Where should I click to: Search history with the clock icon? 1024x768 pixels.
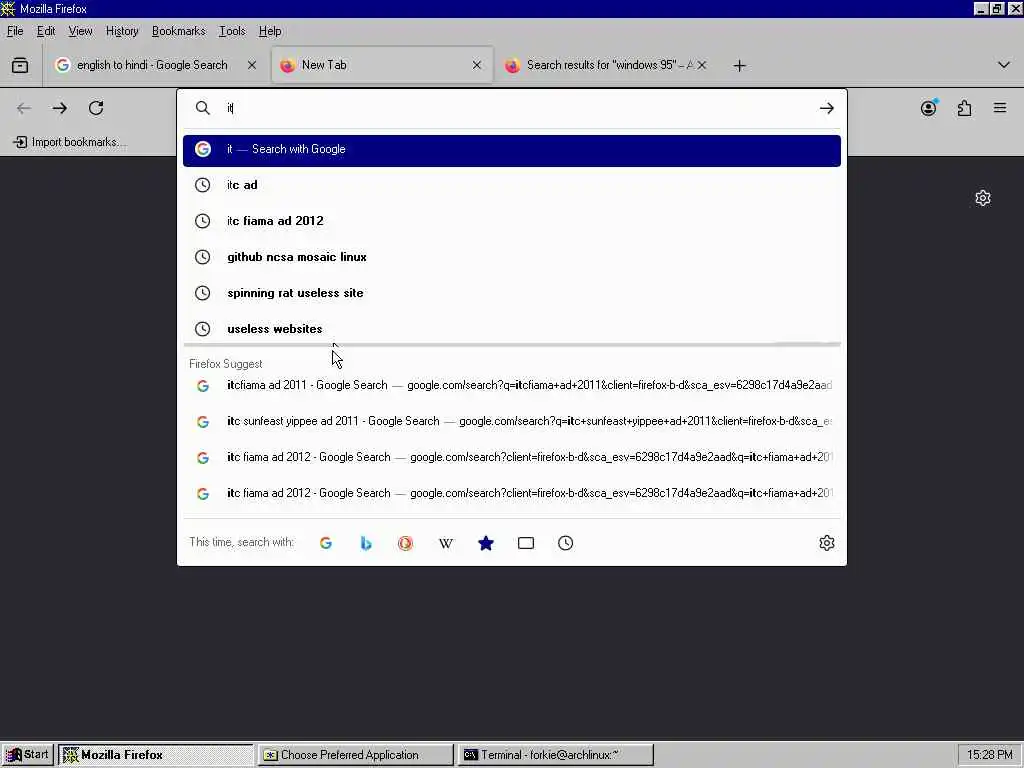(x=566, y=543)
